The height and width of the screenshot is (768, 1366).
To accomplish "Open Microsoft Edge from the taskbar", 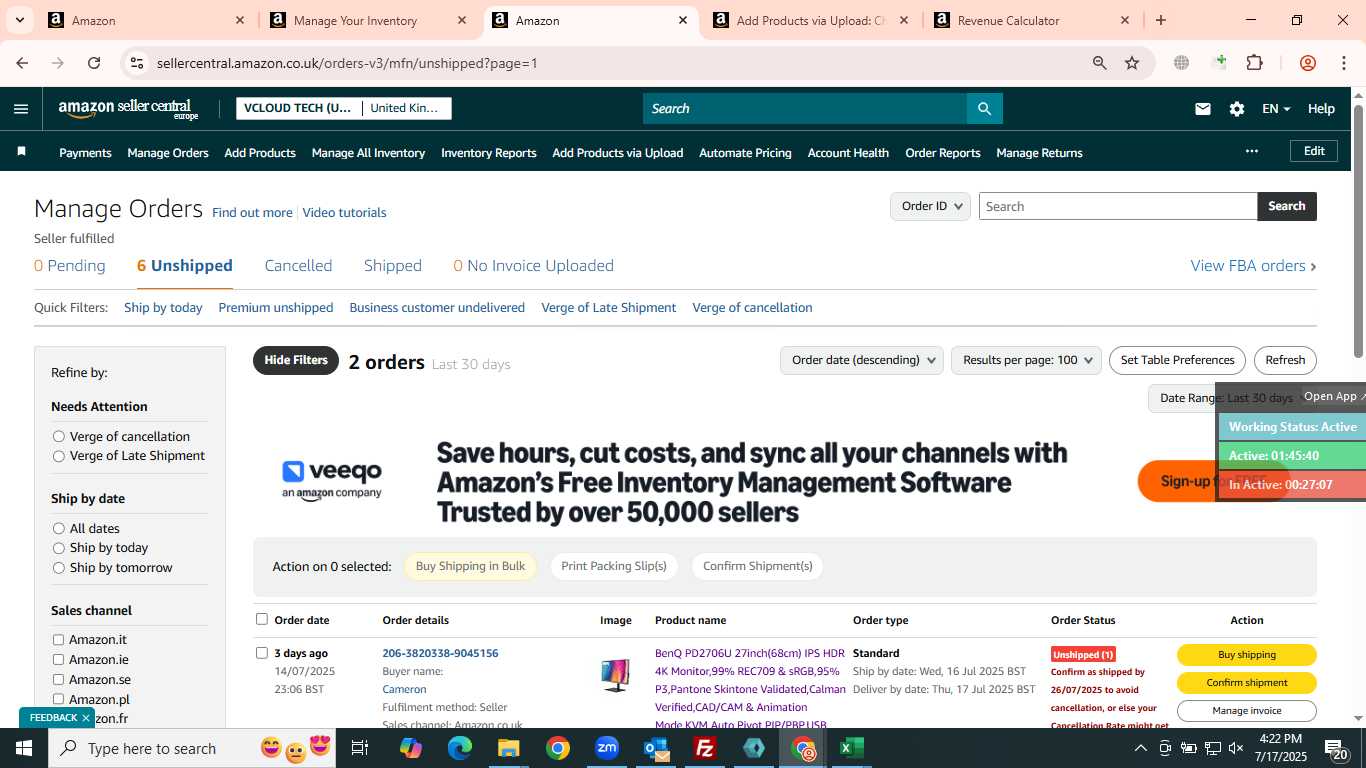I will click(460, 748).
